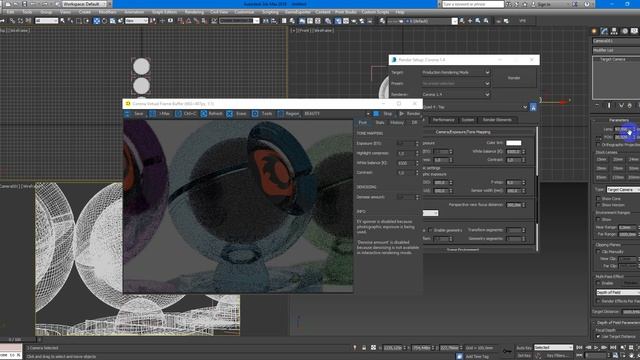Toggle Orthographic Projection checkbox
The image size is (640, 360).
coord(598,145)
